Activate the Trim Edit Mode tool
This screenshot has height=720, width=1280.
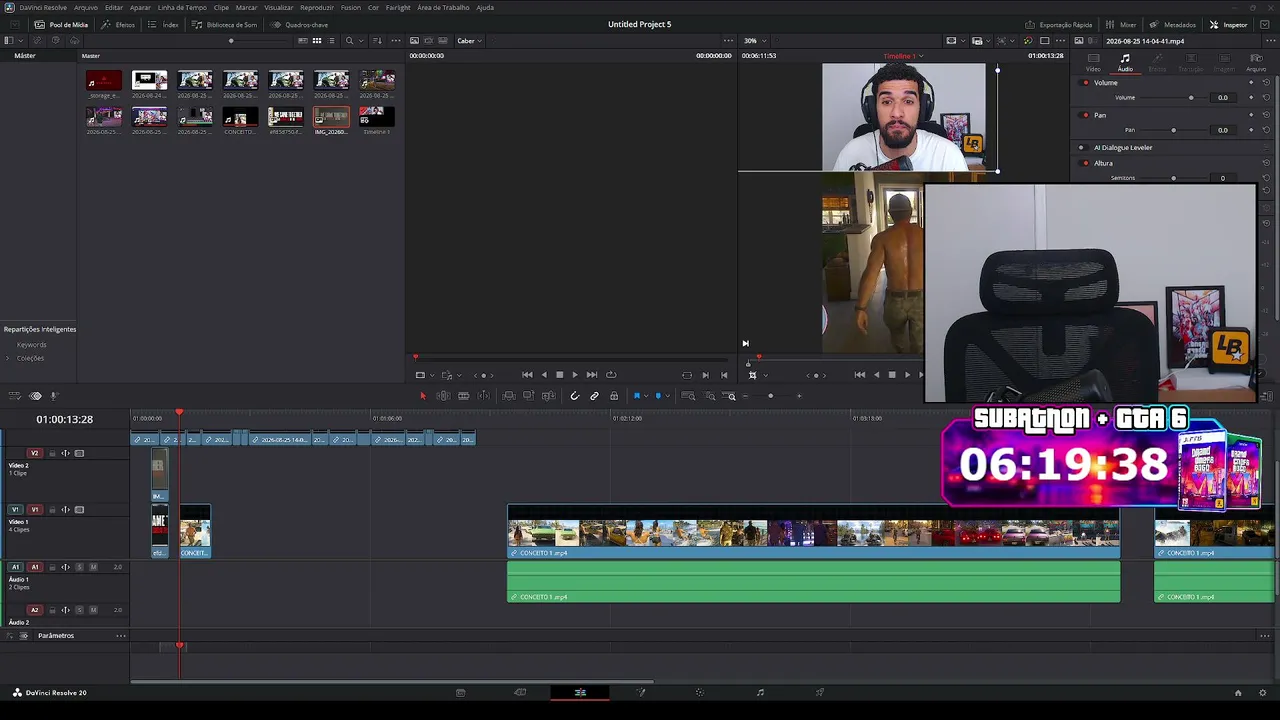click(x=443, y=396)
